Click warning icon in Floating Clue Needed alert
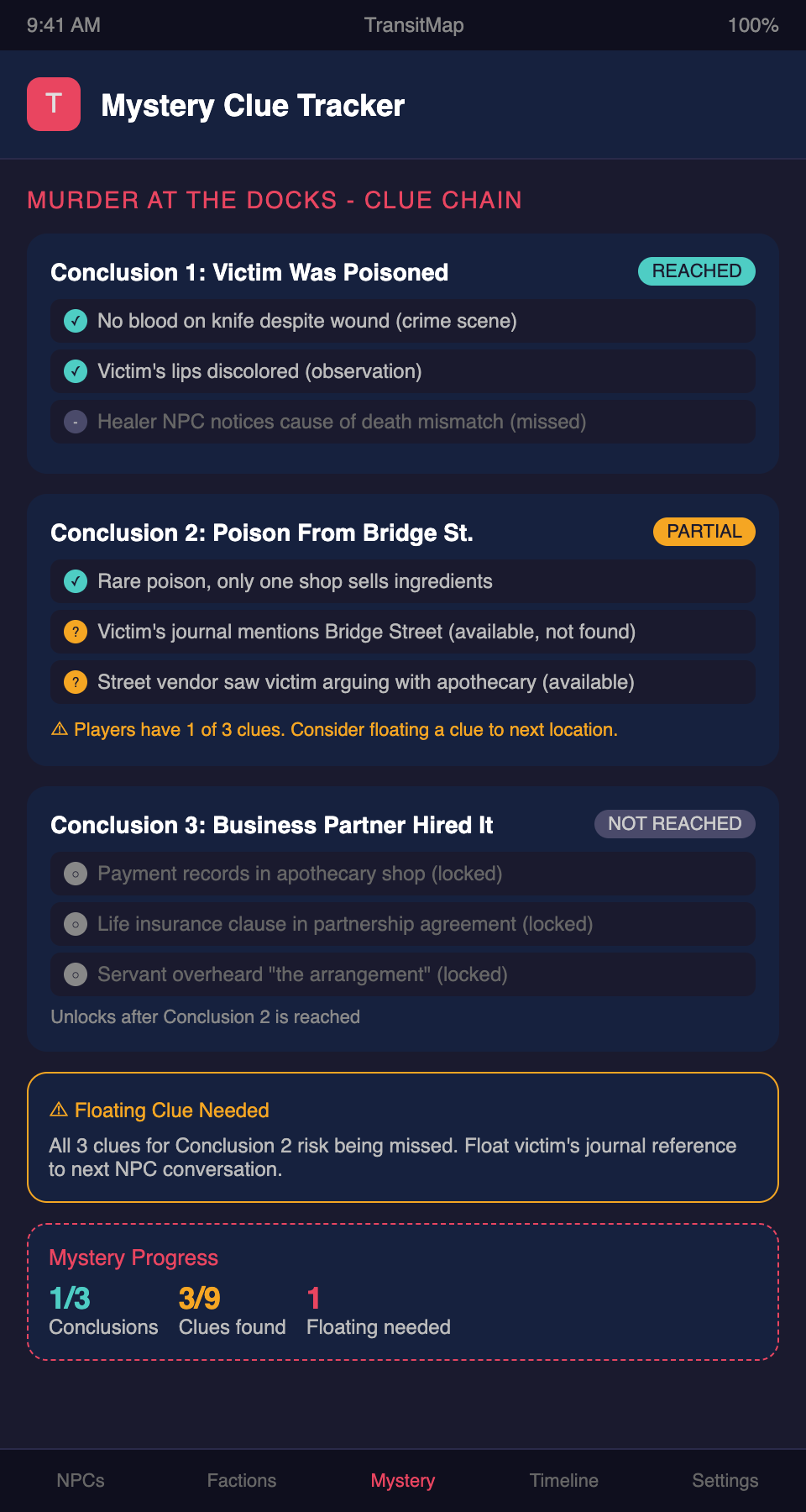The width and height of the screenshot is (806, 1512). 59,1110
